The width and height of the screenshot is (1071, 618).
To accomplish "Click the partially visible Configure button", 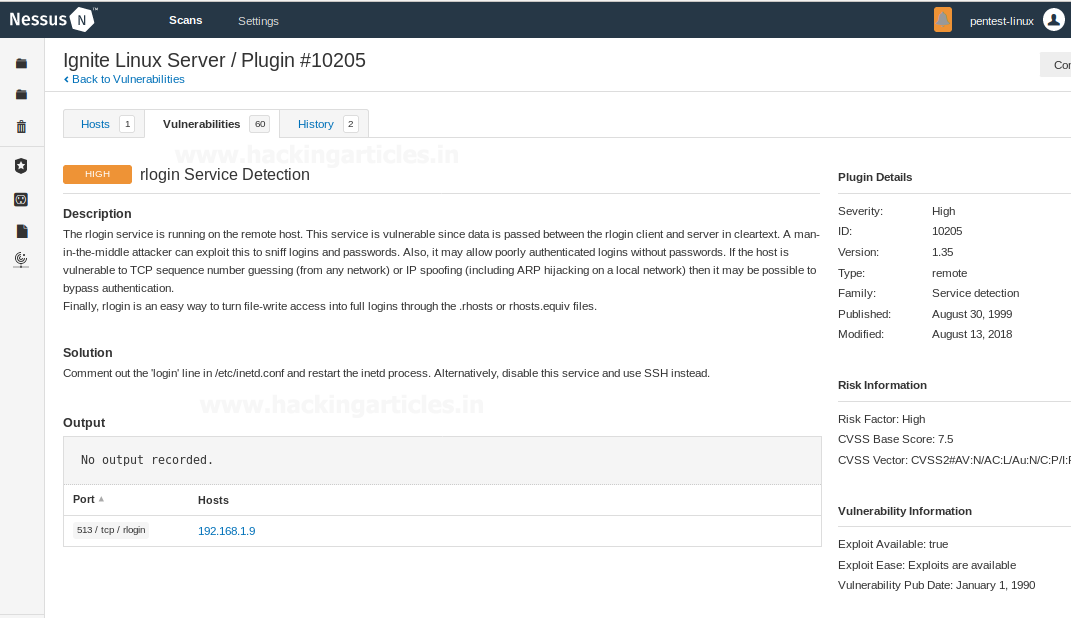I will tap(1058, 65).
